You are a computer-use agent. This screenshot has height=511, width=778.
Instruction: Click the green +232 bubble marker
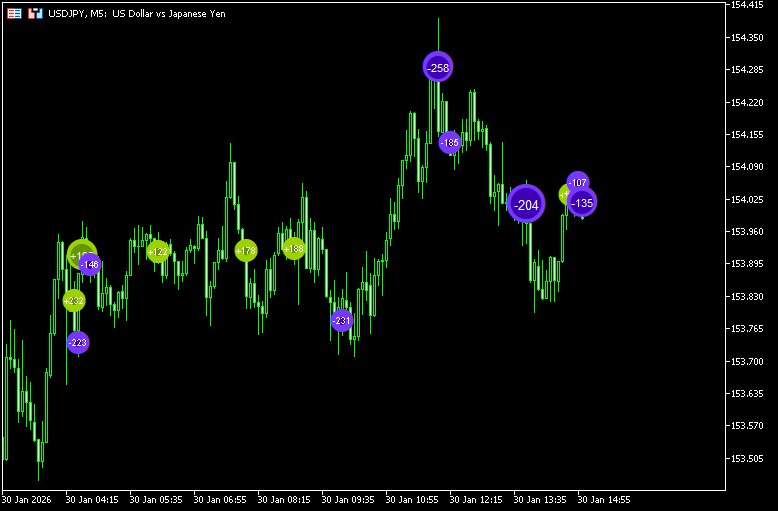coord(74,300)
